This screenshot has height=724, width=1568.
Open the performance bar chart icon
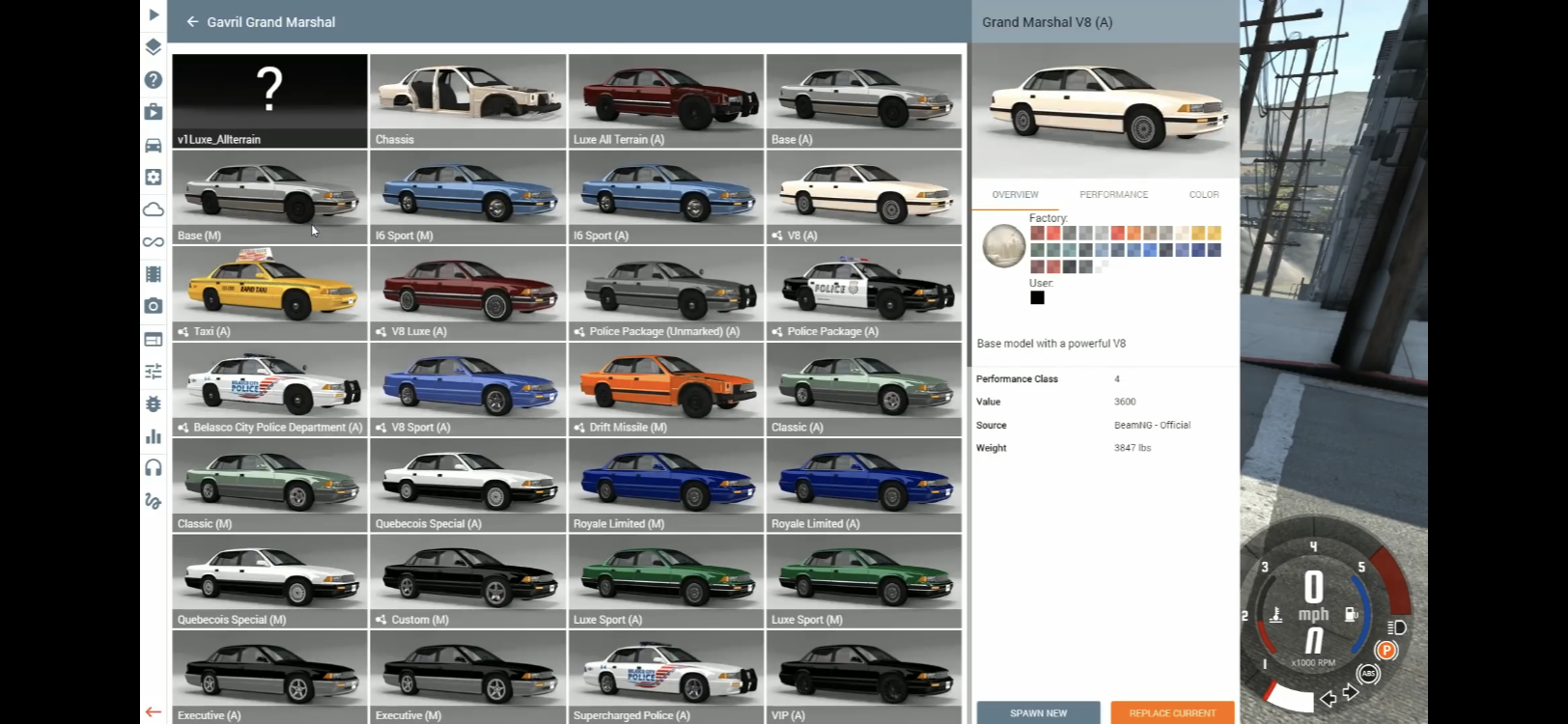point(154,436)
